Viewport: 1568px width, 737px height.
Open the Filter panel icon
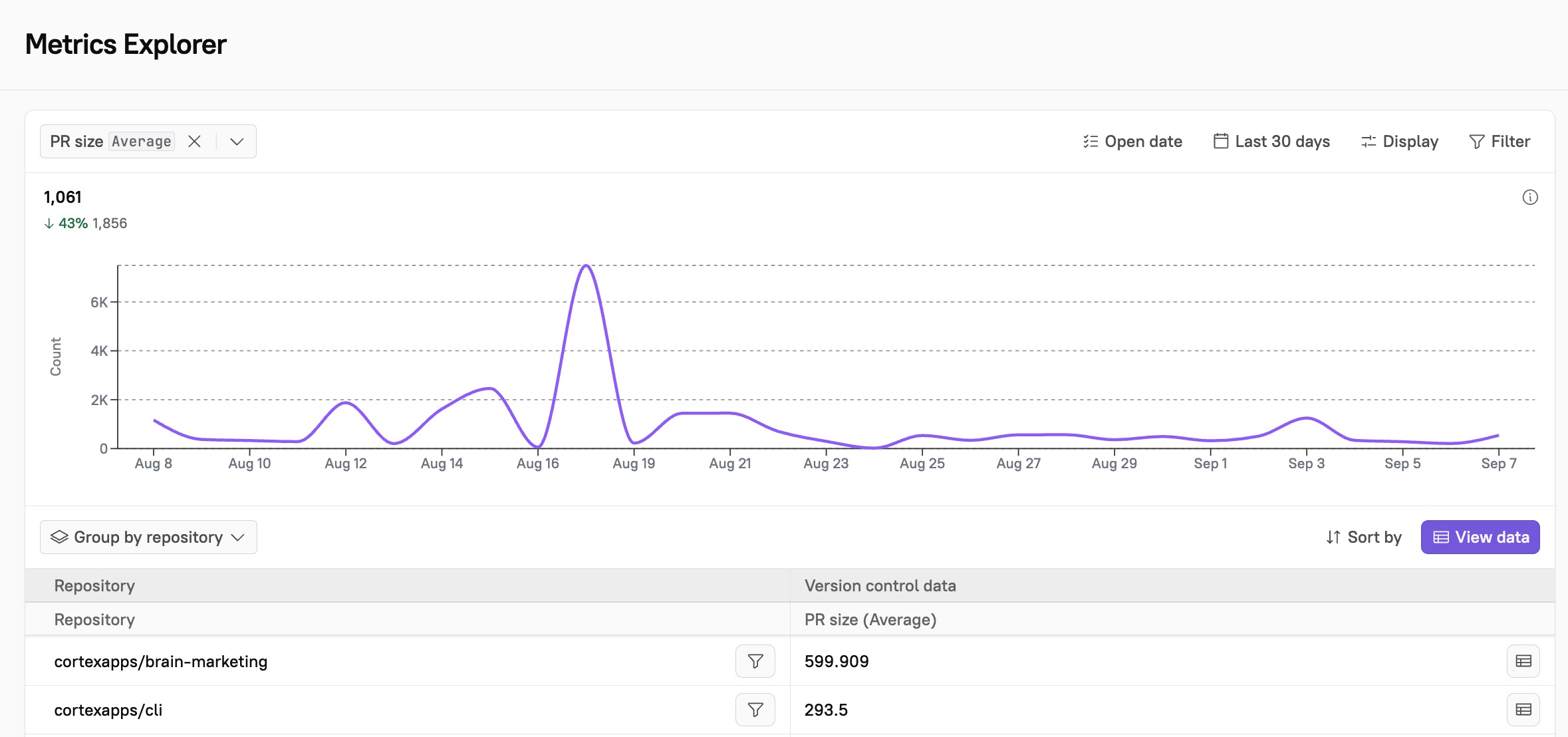[1476, 141]
